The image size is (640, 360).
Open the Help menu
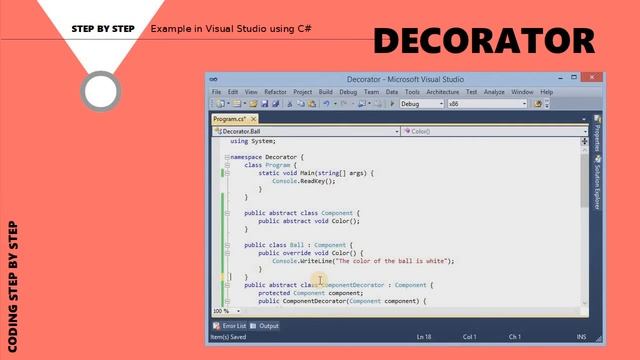(547, 92)
